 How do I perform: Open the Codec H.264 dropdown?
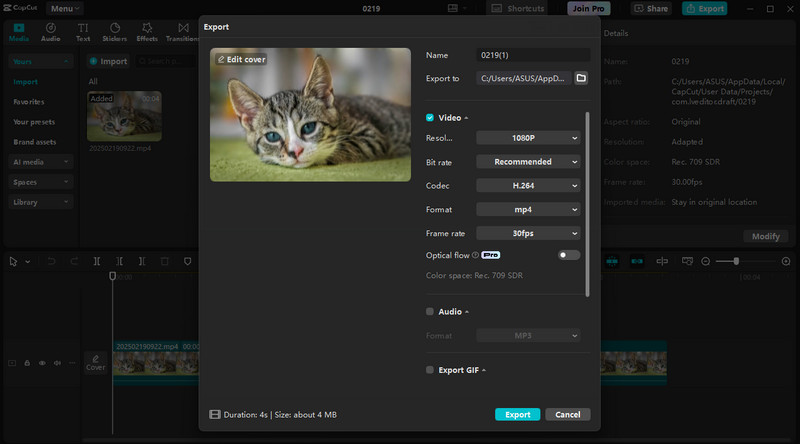point(528,186)
